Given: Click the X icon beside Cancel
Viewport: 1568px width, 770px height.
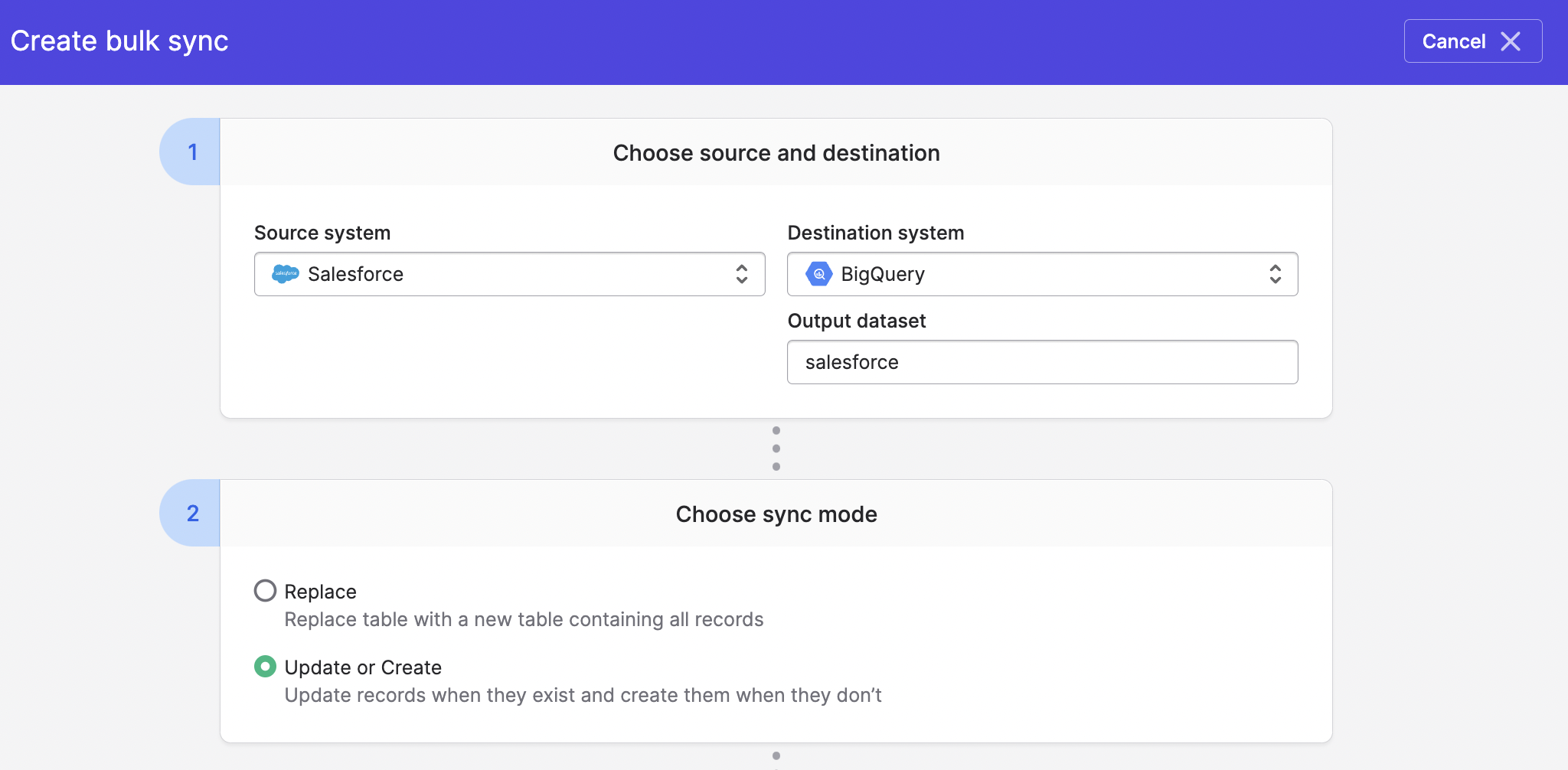Looking at the screenshot, I should (x=1511, y=41).
